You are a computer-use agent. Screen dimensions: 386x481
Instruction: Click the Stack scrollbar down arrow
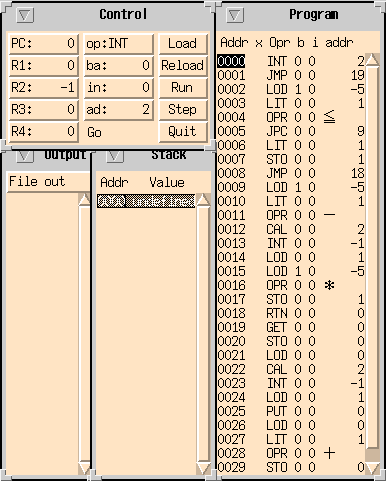[203, 467]
